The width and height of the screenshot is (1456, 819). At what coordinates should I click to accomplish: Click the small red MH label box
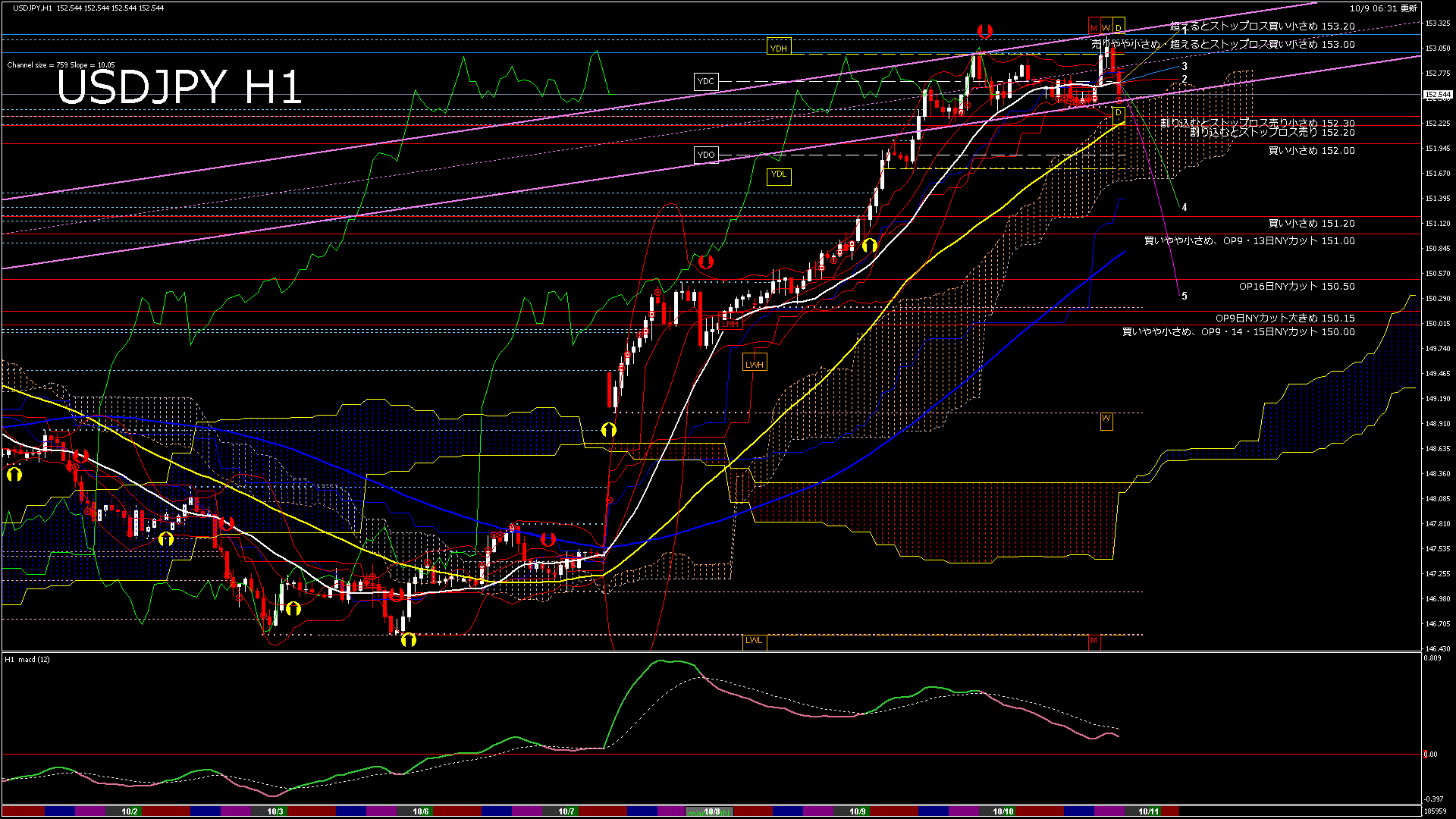coord(731,324)
